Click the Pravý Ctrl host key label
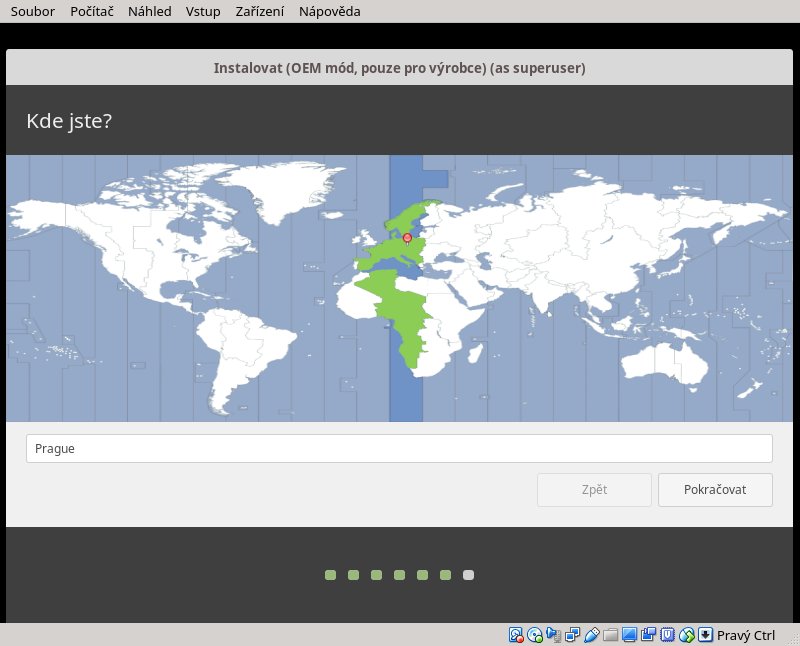The image size is (800, 646). coord(746,635)
